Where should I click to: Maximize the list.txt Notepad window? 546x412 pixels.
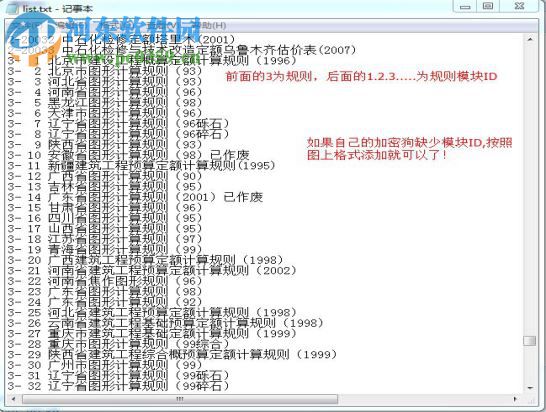click(488, 6)
